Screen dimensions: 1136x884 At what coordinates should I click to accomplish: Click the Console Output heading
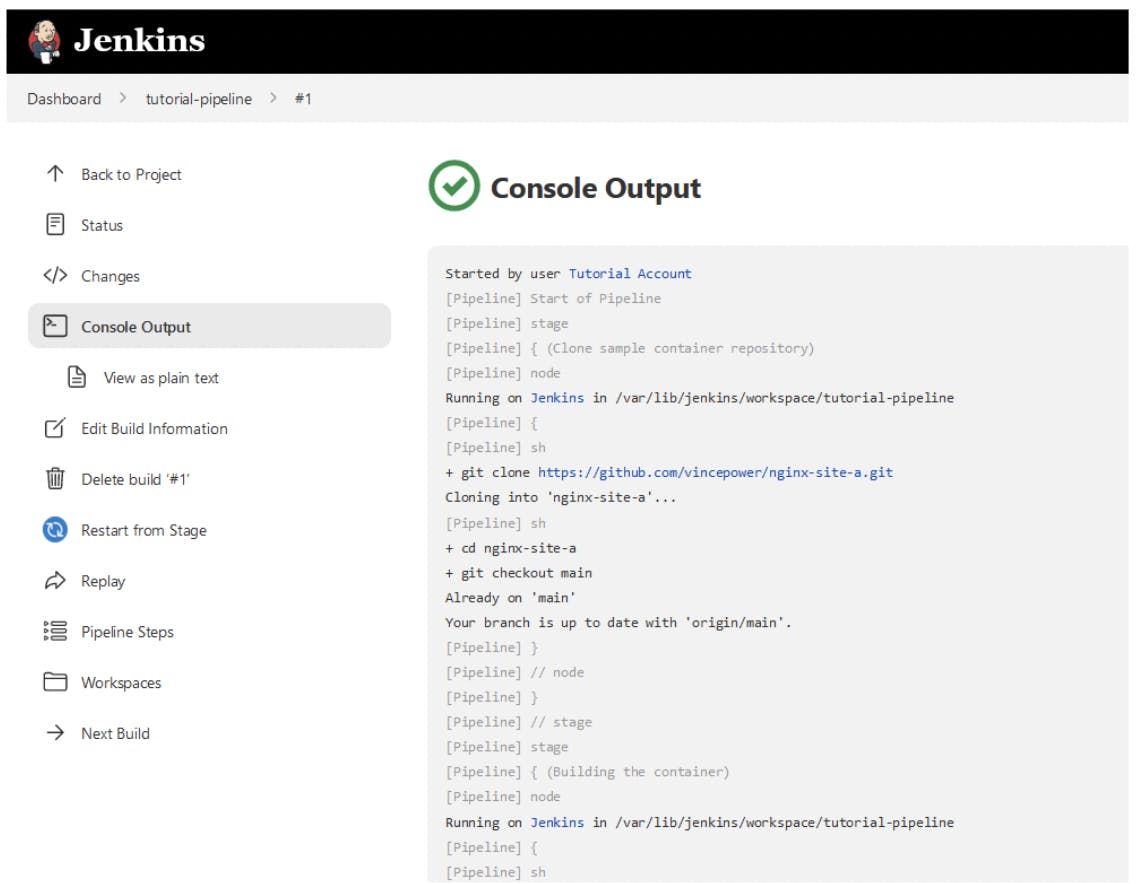[x=596, y=188]
